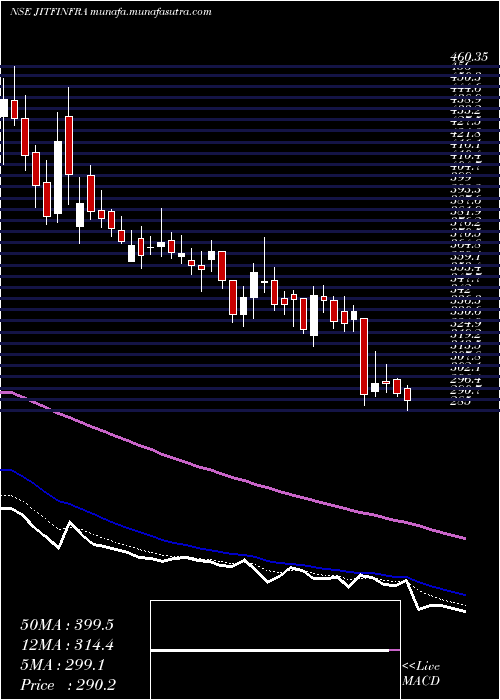The height and width of the screenshot is (700, 500).
Task: Select the 12MA : 314.4 readout
Action: 67,645
